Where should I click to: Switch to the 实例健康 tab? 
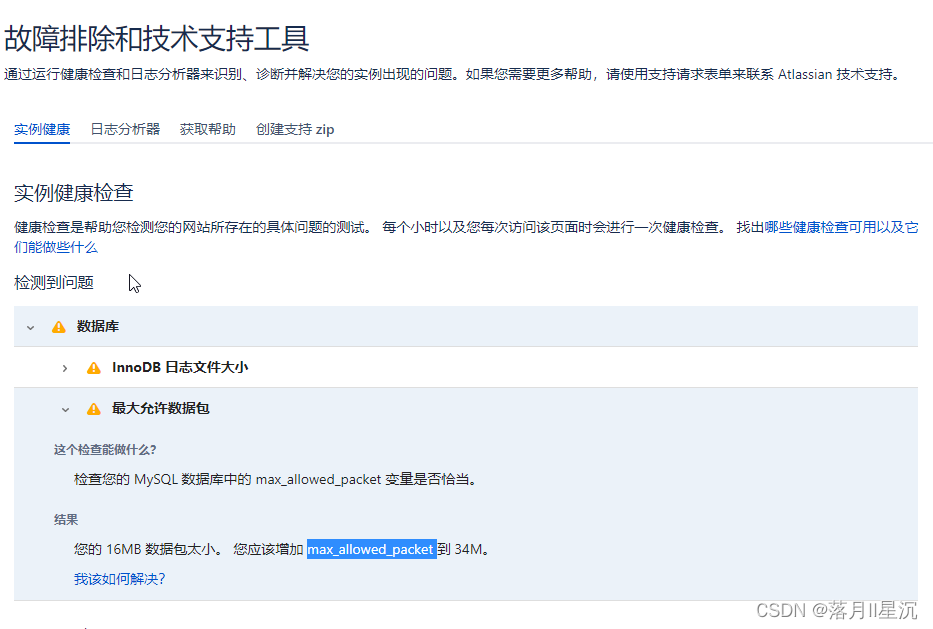[x=42, y=129]
